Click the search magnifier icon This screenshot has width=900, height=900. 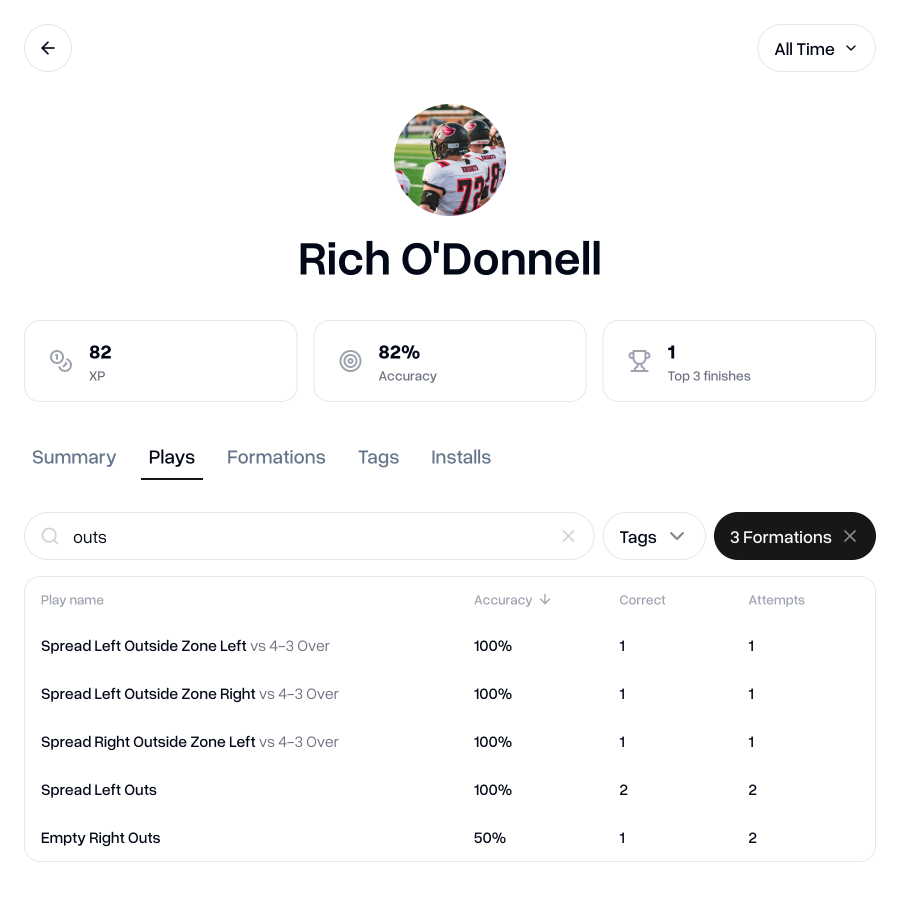coord(50,536)
